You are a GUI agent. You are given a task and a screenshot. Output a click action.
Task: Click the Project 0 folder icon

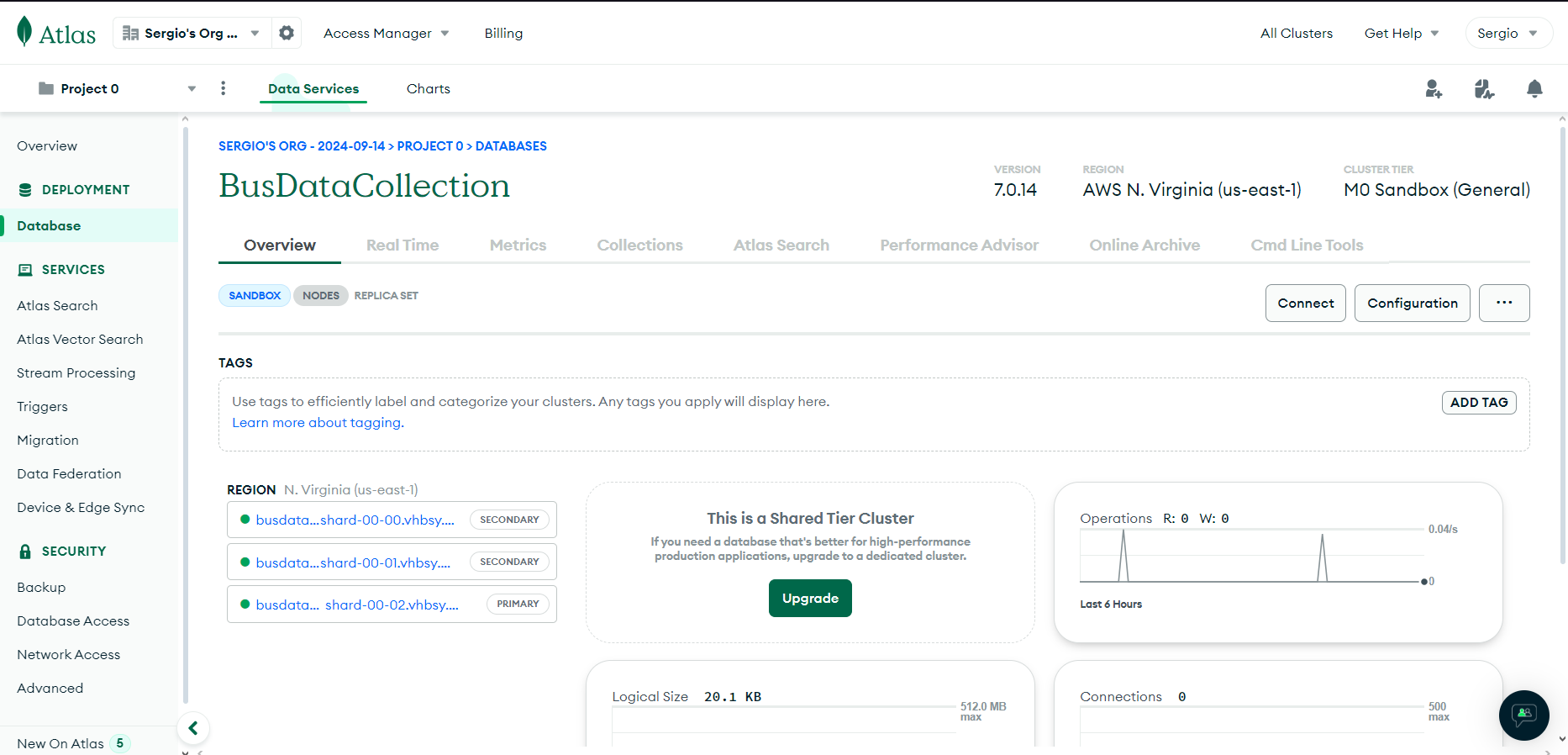point(46,88)
